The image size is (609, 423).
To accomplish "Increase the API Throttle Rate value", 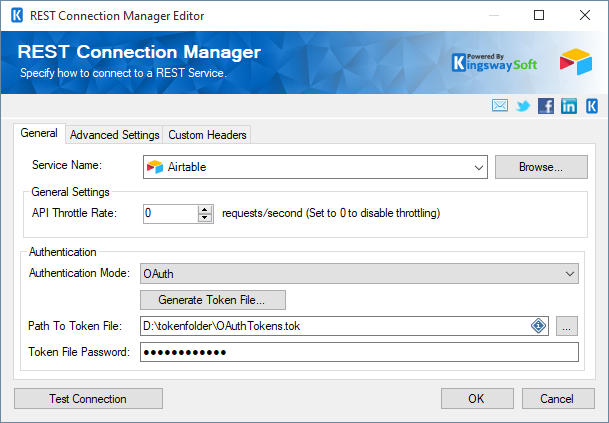I will 205,209.
